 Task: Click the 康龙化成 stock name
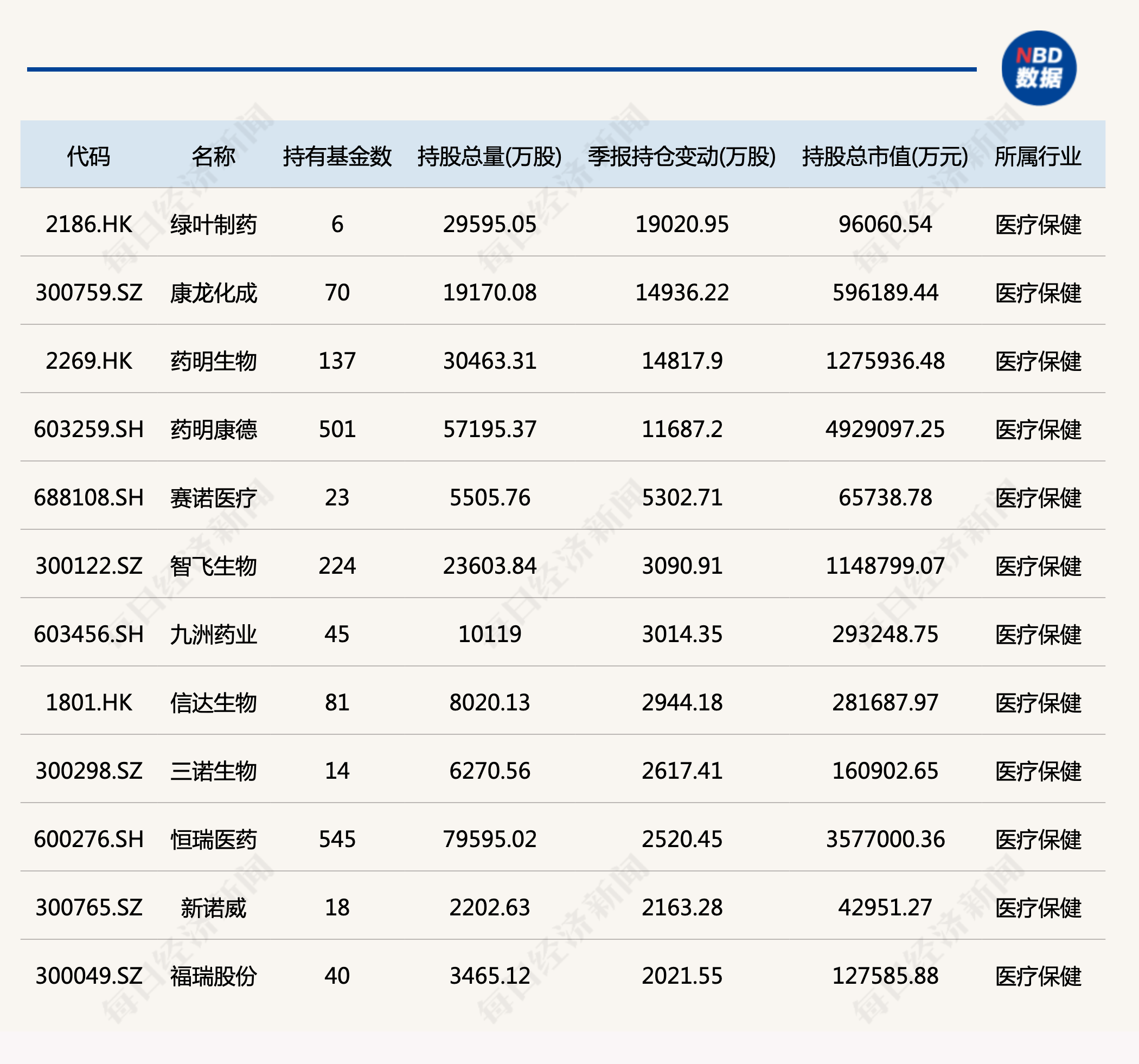tap(213, 293)
